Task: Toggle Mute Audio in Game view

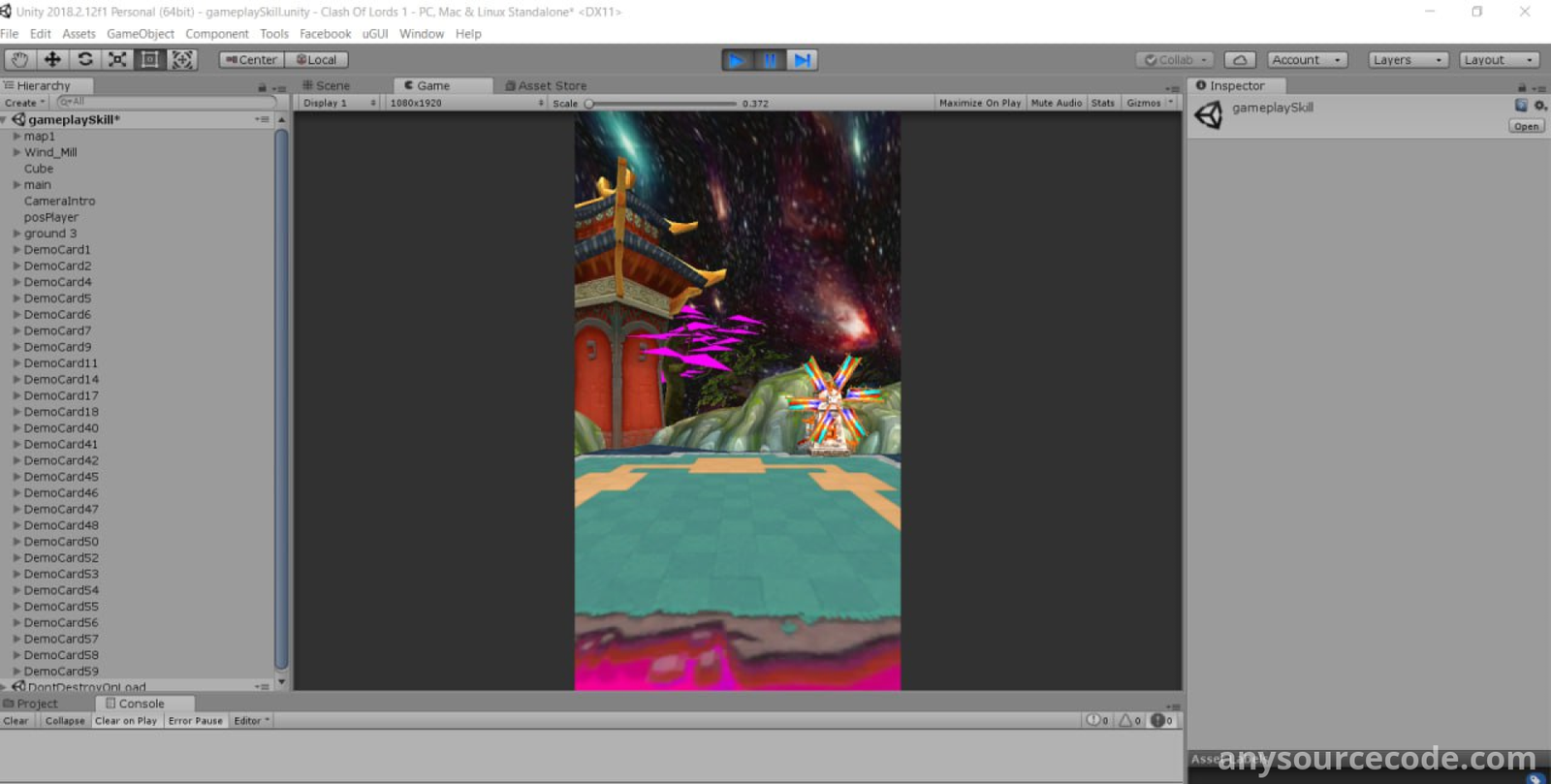Action: 1056,103
